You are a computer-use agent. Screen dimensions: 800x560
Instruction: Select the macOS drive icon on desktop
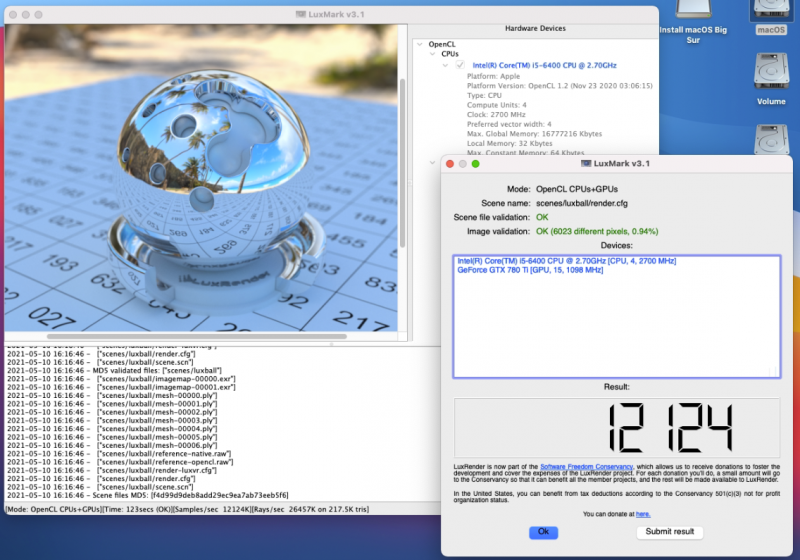coord(771,17)
